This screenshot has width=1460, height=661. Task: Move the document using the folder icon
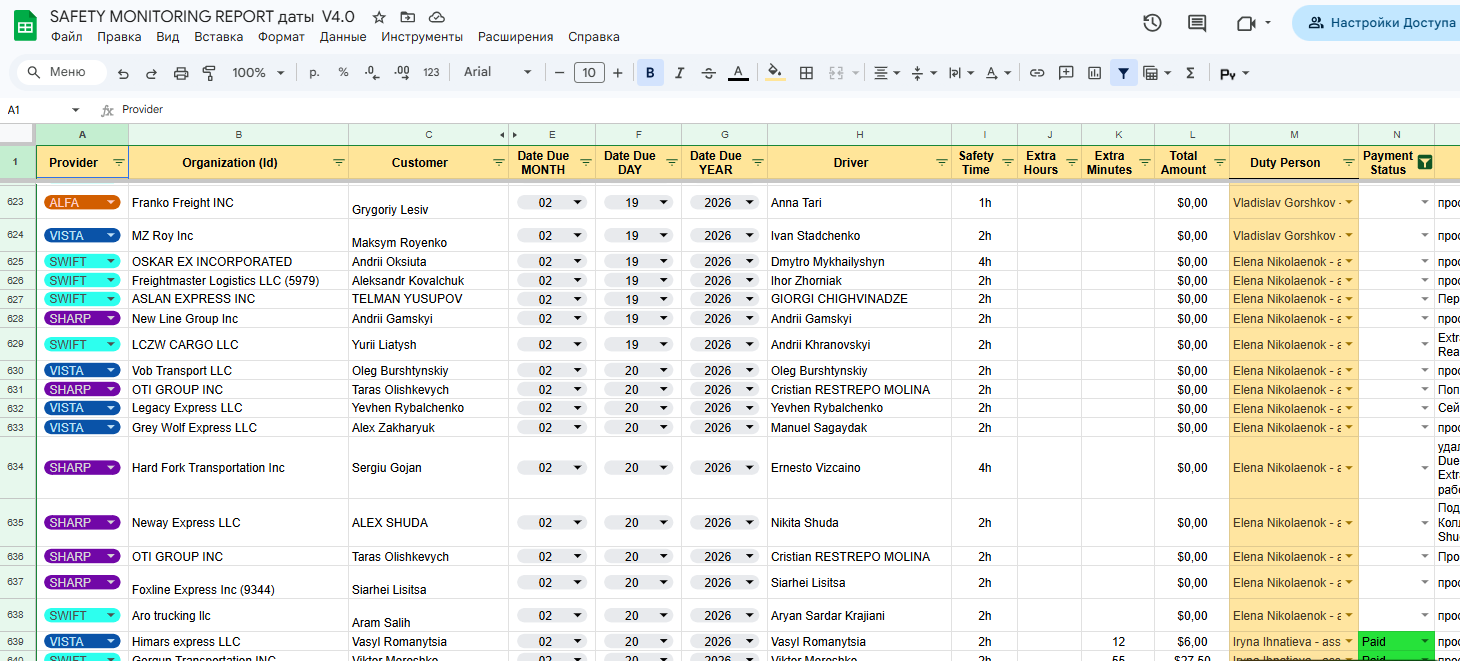point(407,17)
